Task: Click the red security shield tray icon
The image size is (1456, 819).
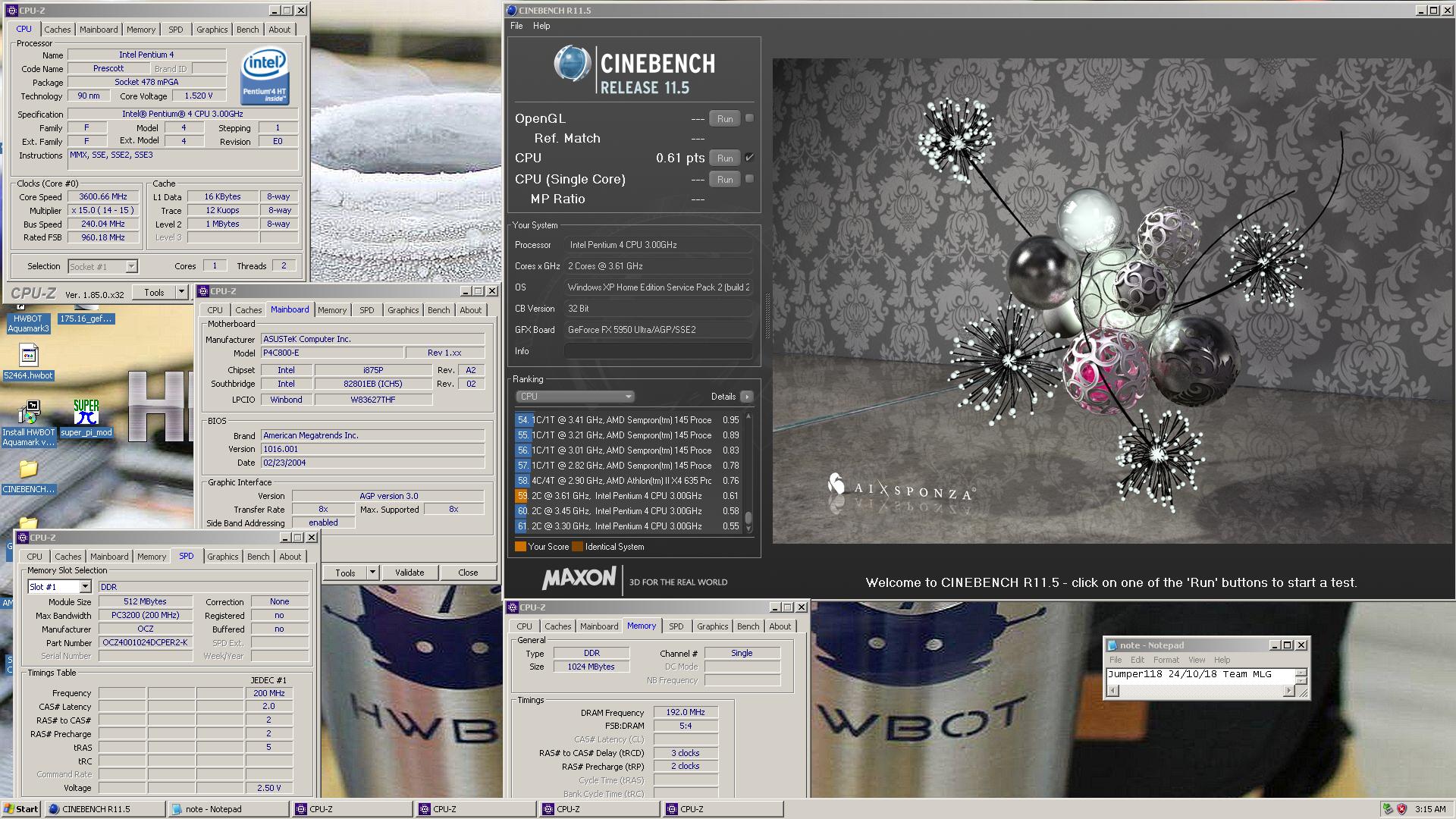Action: [1401, 809]
